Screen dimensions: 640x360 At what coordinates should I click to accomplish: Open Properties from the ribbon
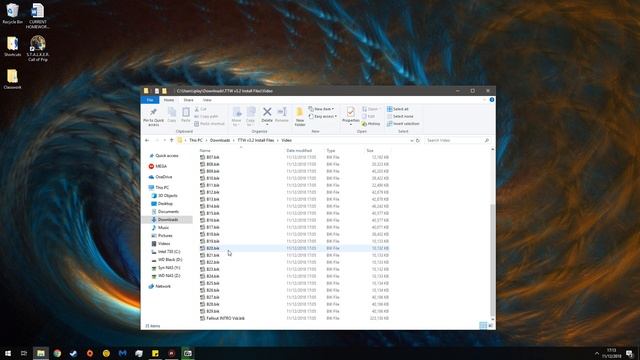coord(350,115)
